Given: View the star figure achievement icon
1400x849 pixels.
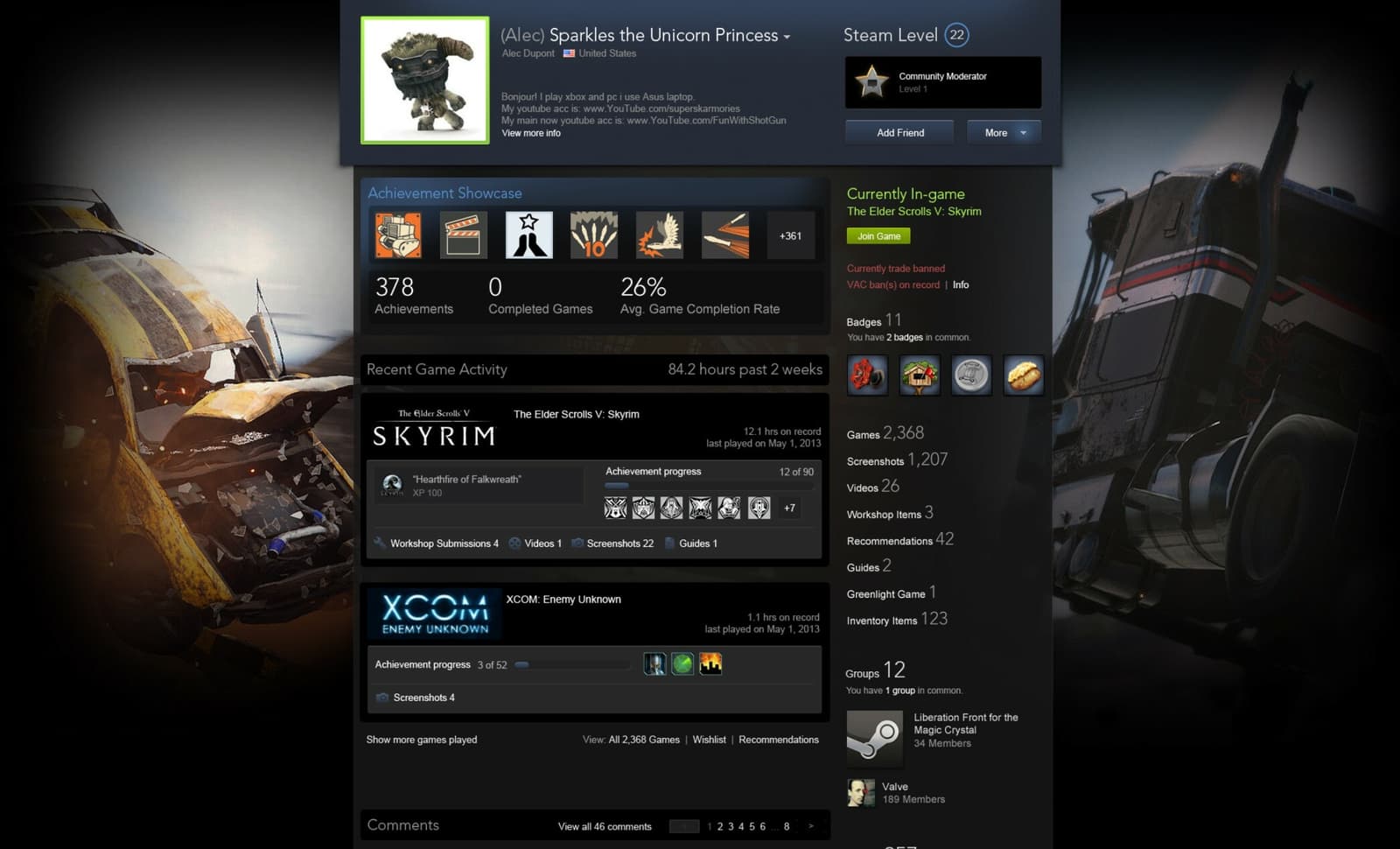Looking at the screenshot, I should [x=528, y=235].
